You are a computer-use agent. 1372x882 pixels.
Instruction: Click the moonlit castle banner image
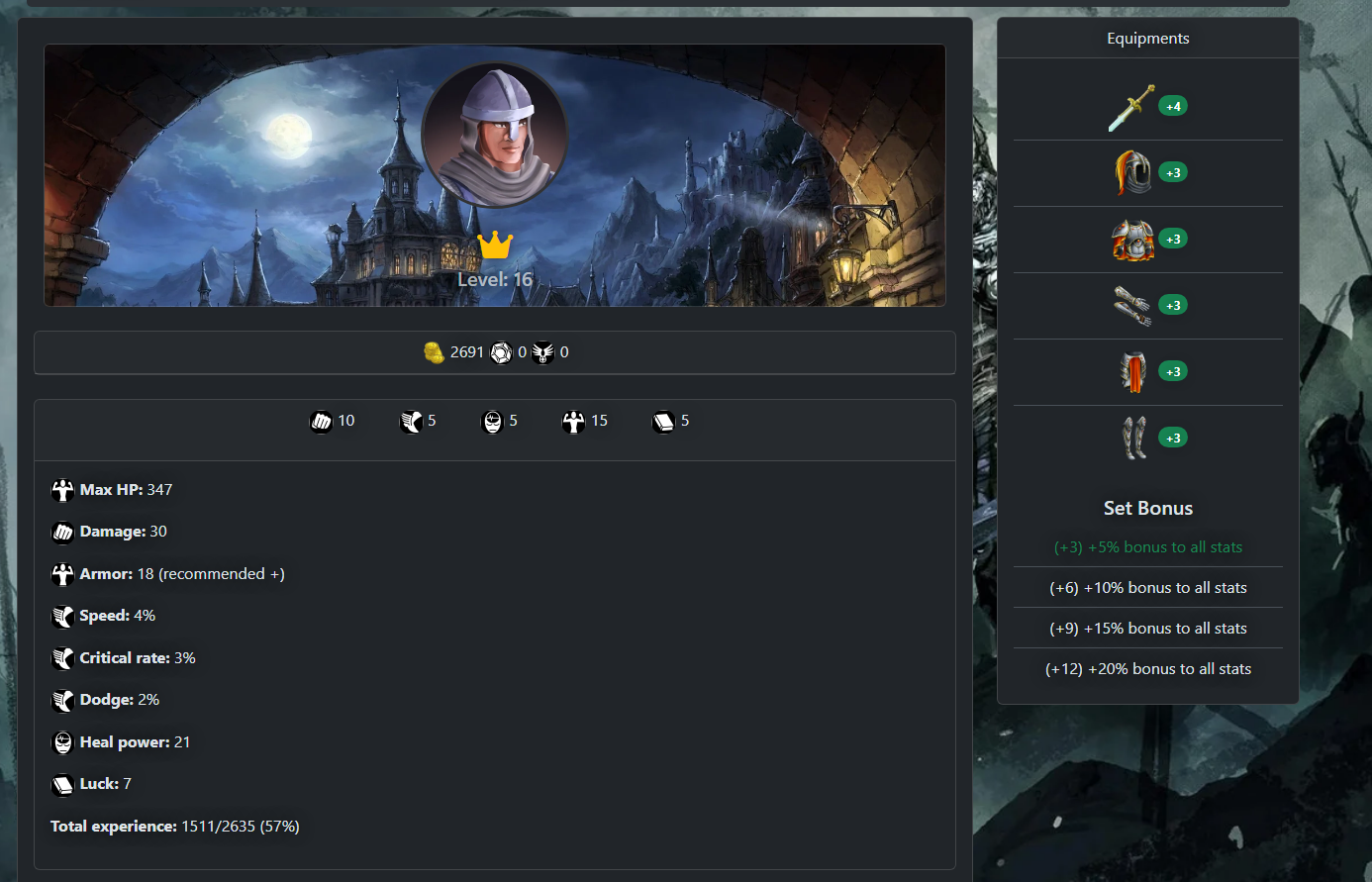tap(495, 175)
